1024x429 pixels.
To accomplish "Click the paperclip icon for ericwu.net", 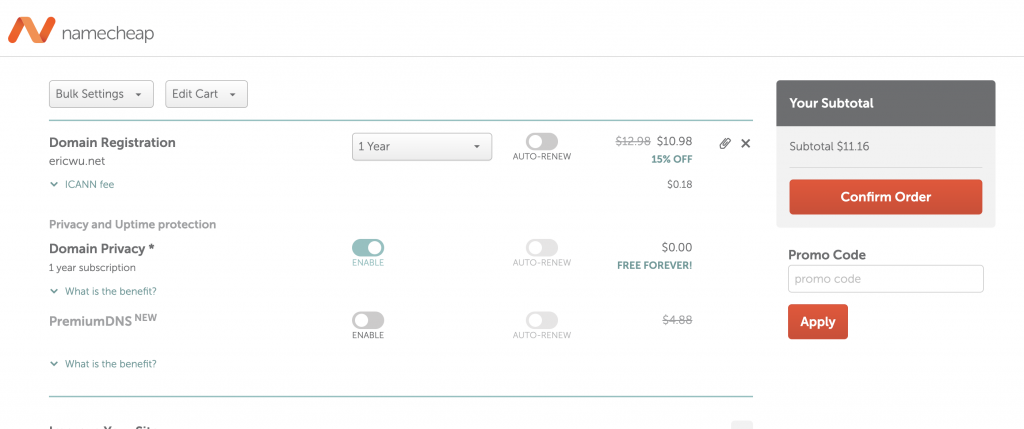I will pos(725,144).
